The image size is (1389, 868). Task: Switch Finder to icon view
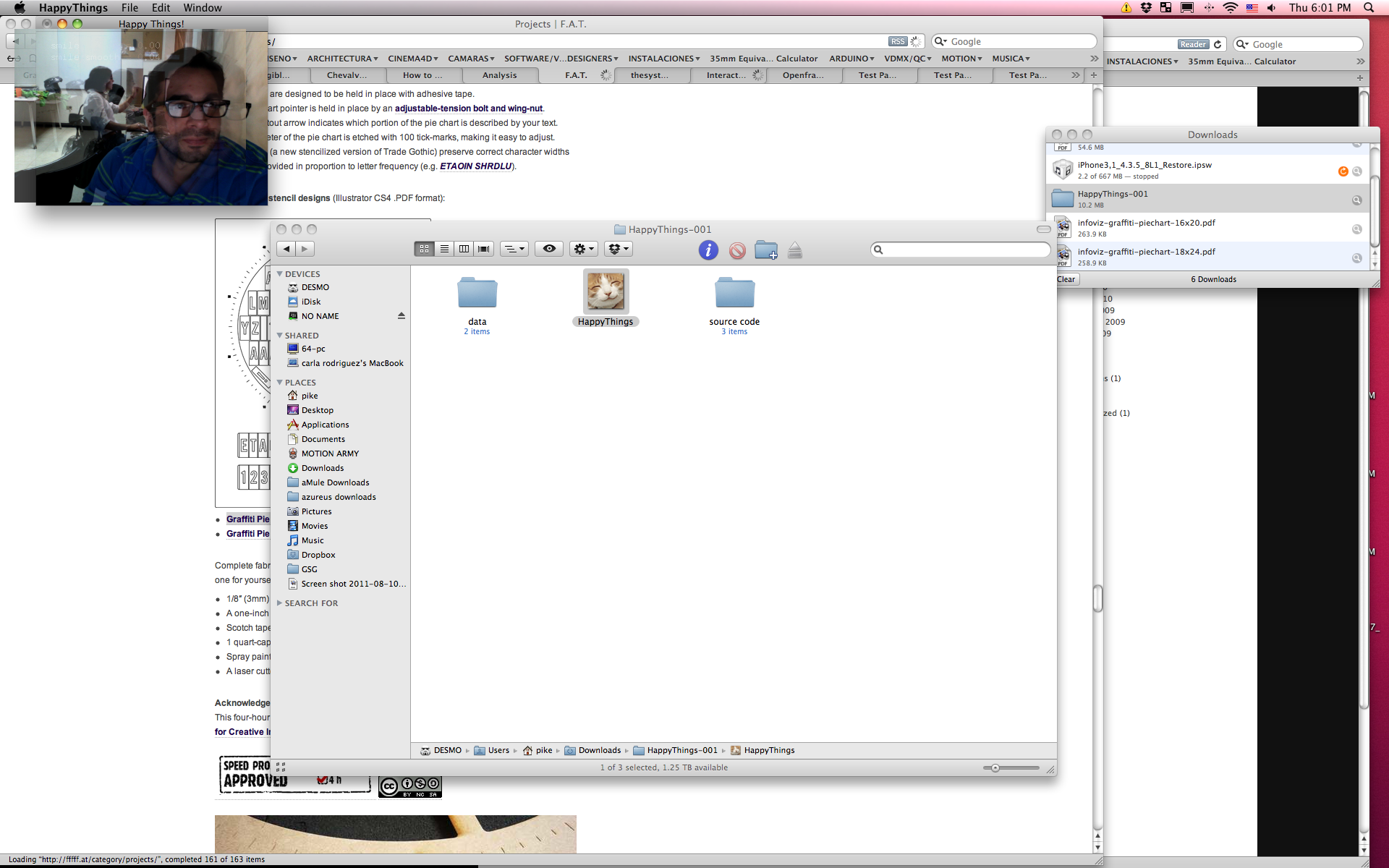click(x=424, y=249)
